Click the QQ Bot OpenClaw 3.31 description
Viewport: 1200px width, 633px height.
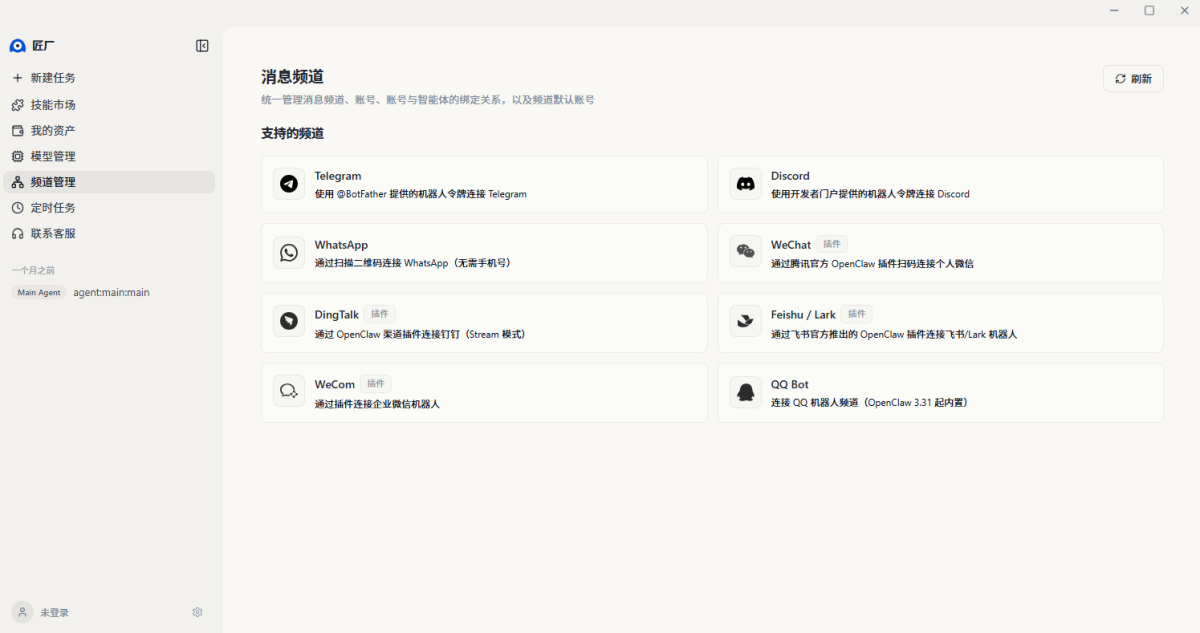(869, 402)
